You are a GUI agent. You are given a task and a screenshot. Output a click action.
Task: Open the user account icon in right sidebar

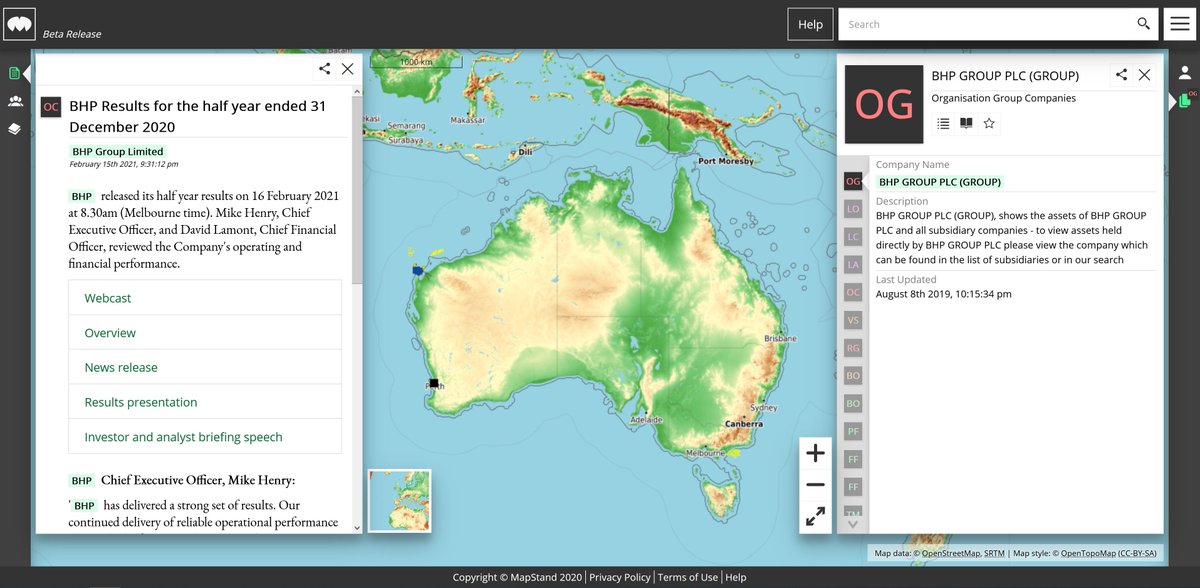[x=1184, y=73]
